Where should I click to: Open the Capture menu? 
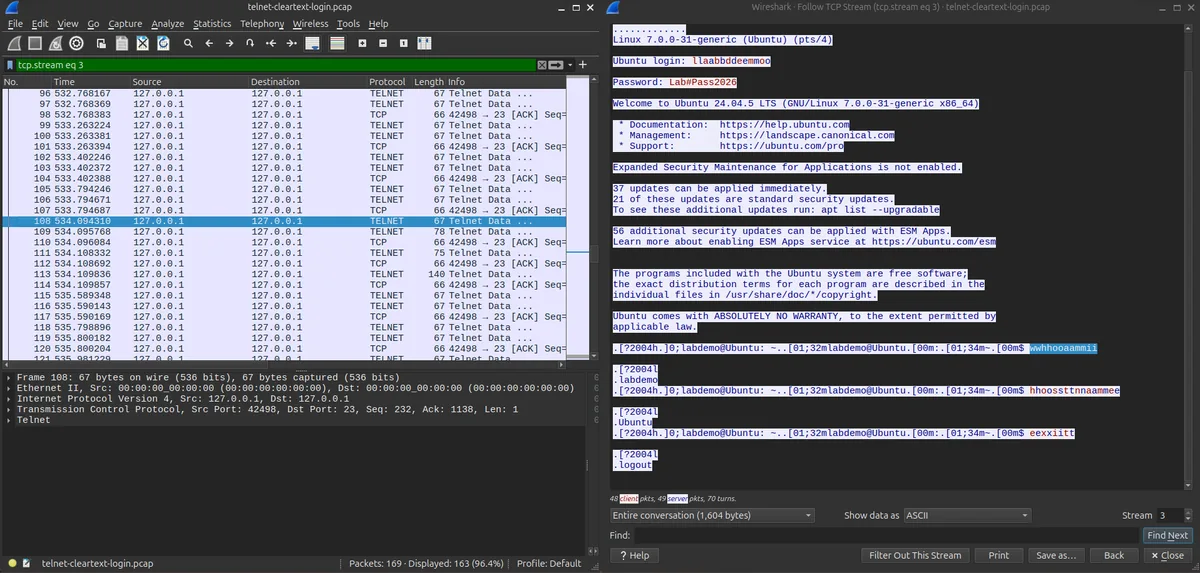point(125,23)
